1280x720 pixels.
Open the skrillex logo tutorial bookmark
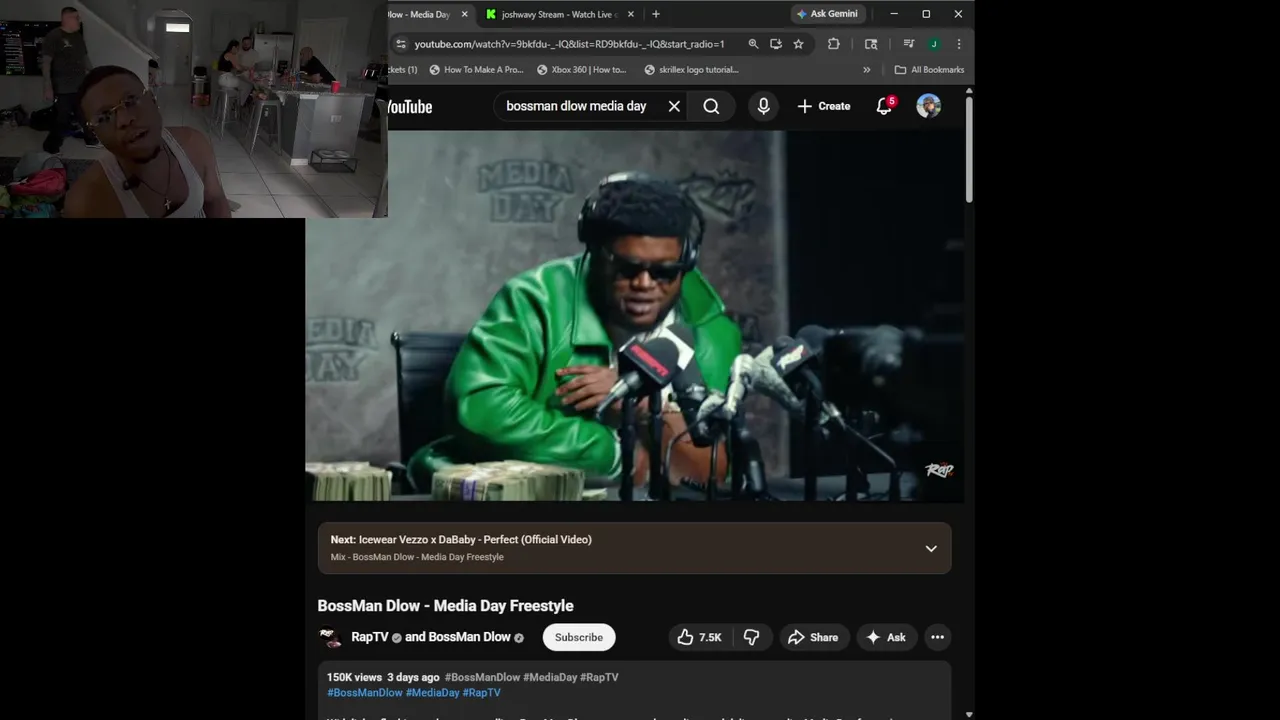click(x=691, y=70)
